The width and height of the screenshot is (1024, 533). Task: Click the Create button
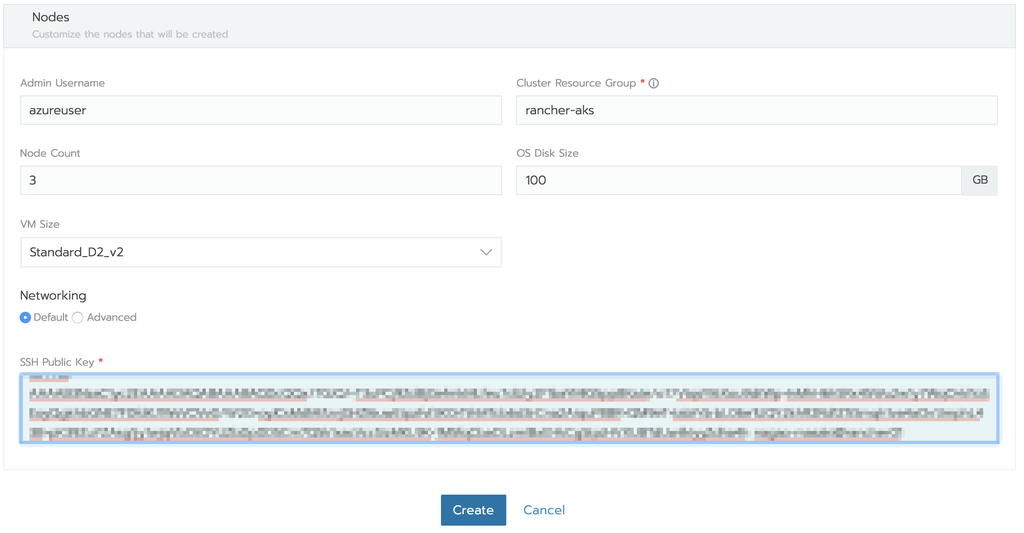pos(473,510)
